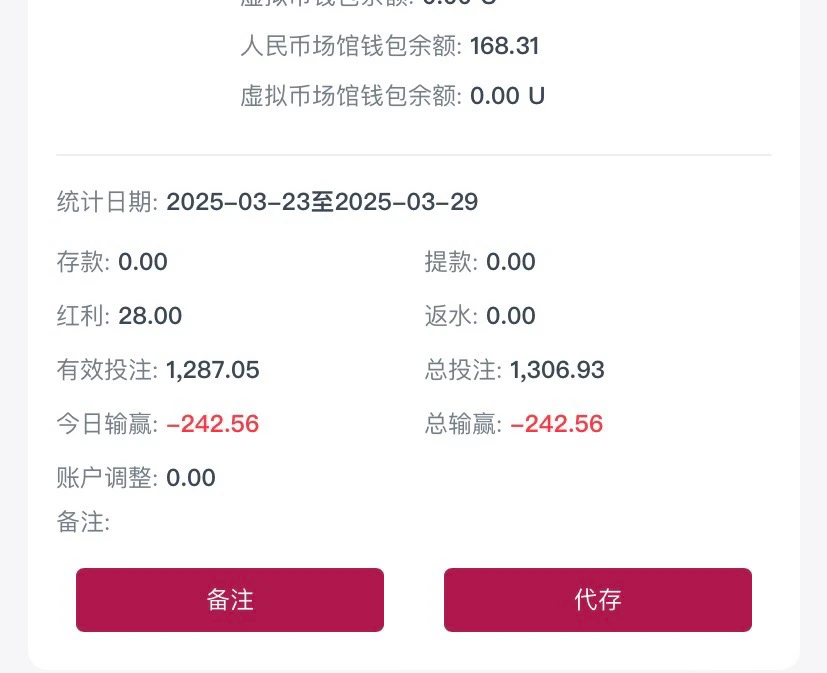Click the 0.00 amount beside 提款

click(511, 262)
